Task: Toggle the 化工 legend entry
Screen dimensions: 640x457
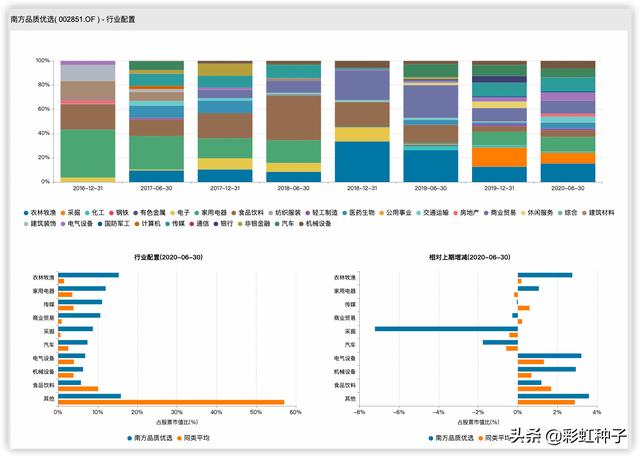Action: (x=94, y=213)
